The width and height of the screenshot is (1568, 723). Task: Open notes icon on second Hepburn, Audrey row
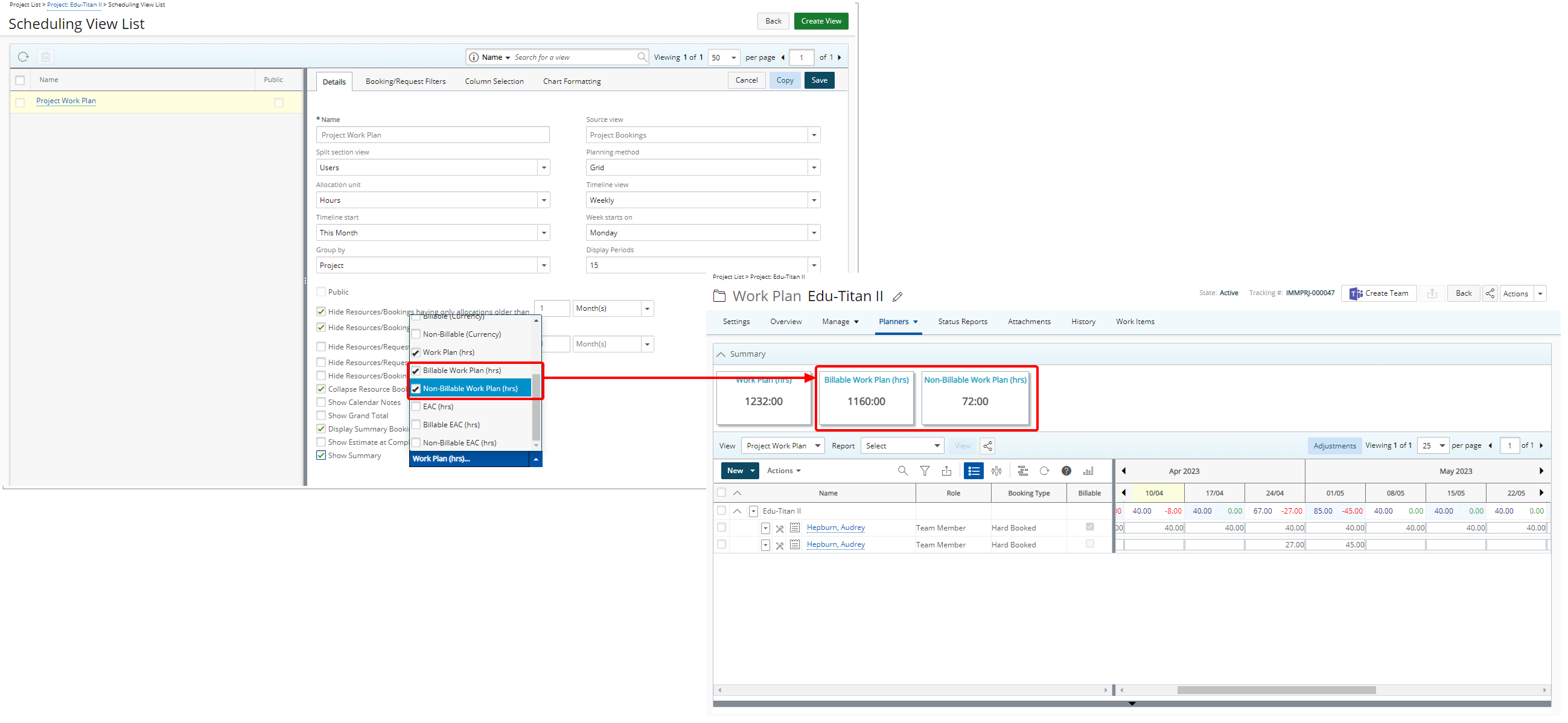coord(795,545)
